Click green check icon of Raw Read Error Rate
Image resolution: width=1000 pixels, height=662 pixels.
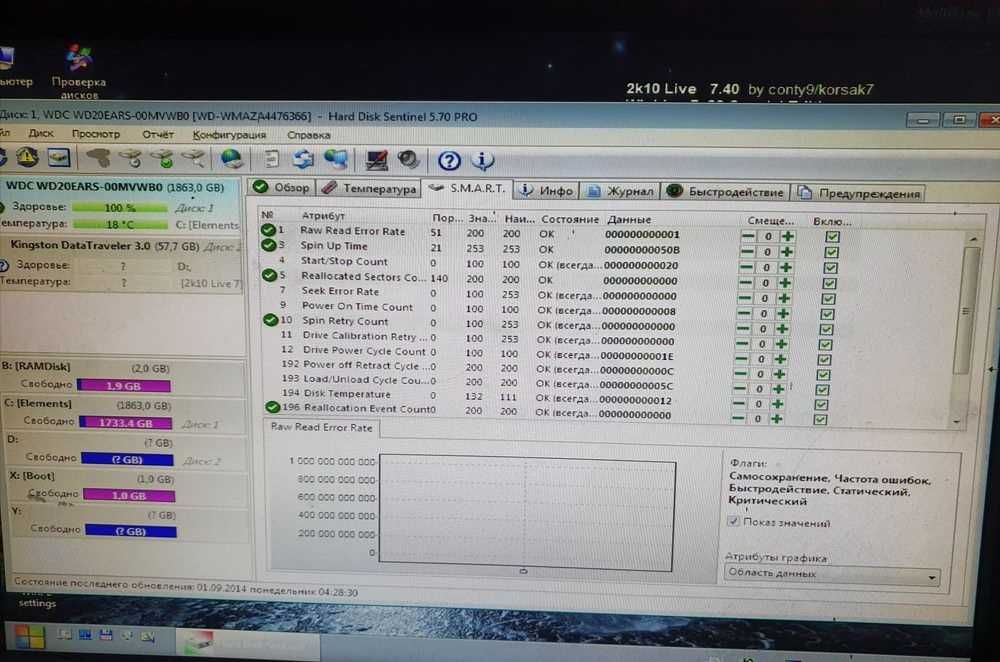tap(268, 230)
